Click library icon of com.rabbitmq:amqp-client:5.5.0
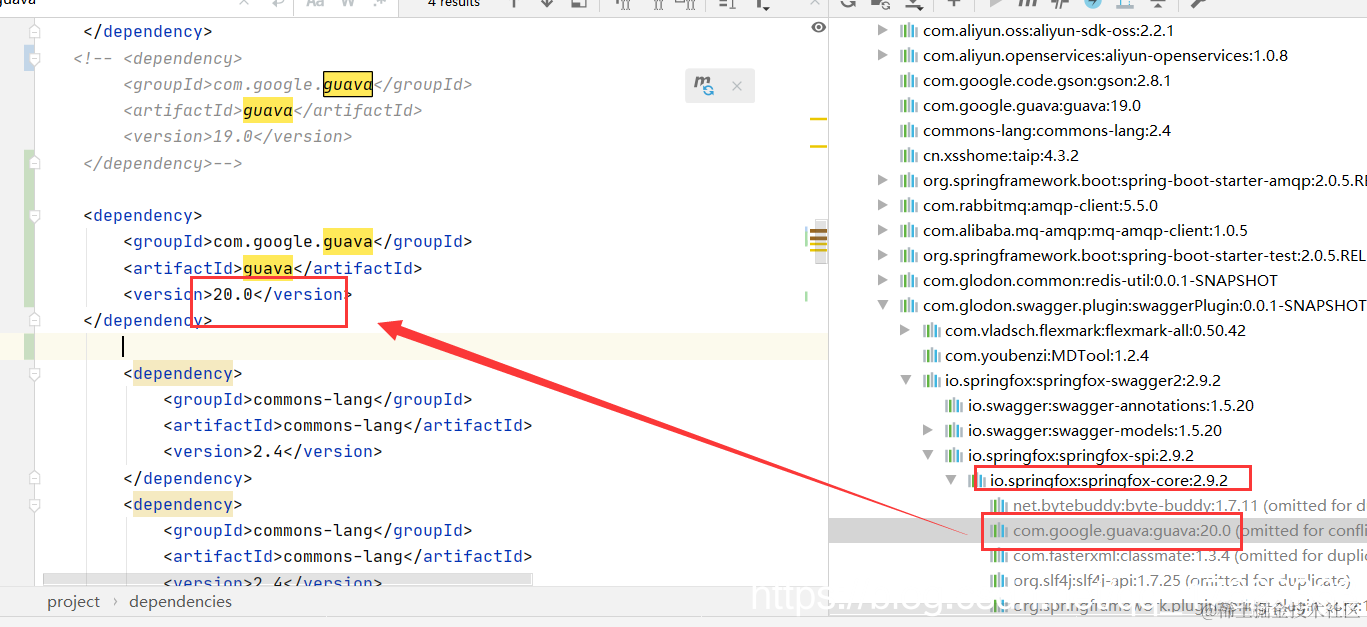 tap(908, 206)
